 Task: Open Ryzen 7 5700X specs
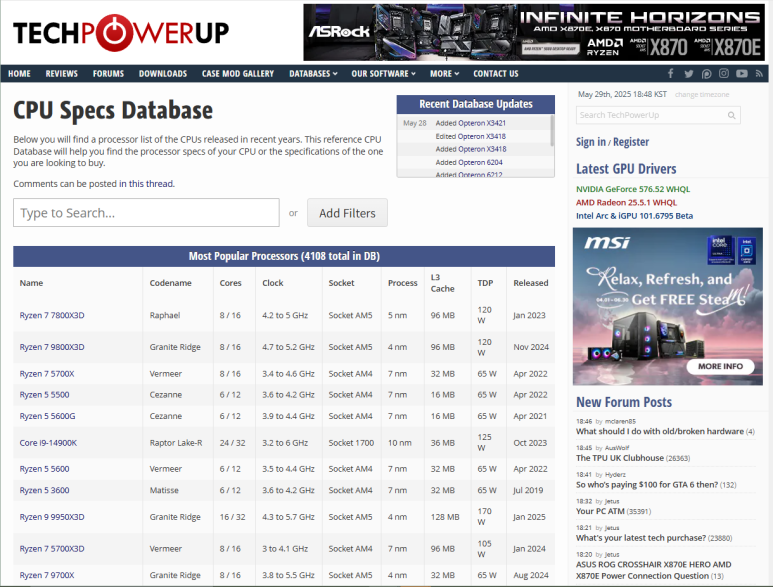click(x=47, y=374)
